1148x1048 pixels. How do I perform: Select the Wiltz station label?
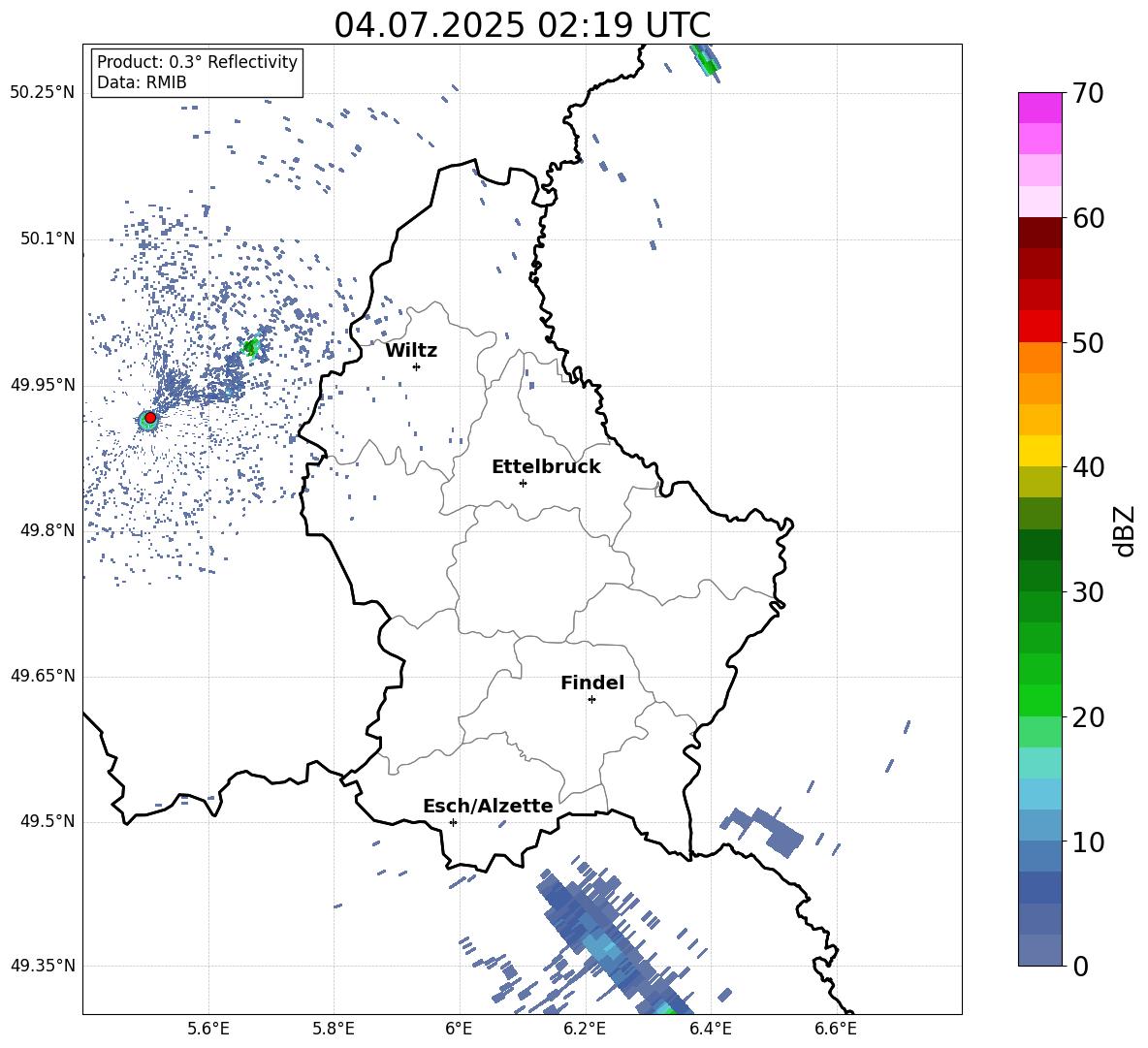pos(411,351)
